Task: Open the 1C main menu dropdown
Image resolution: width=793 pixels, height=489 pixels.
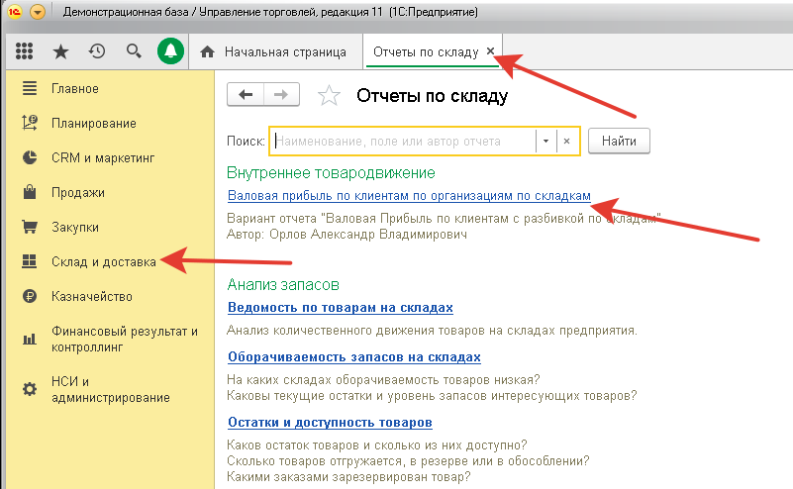Action: point(38,13)
